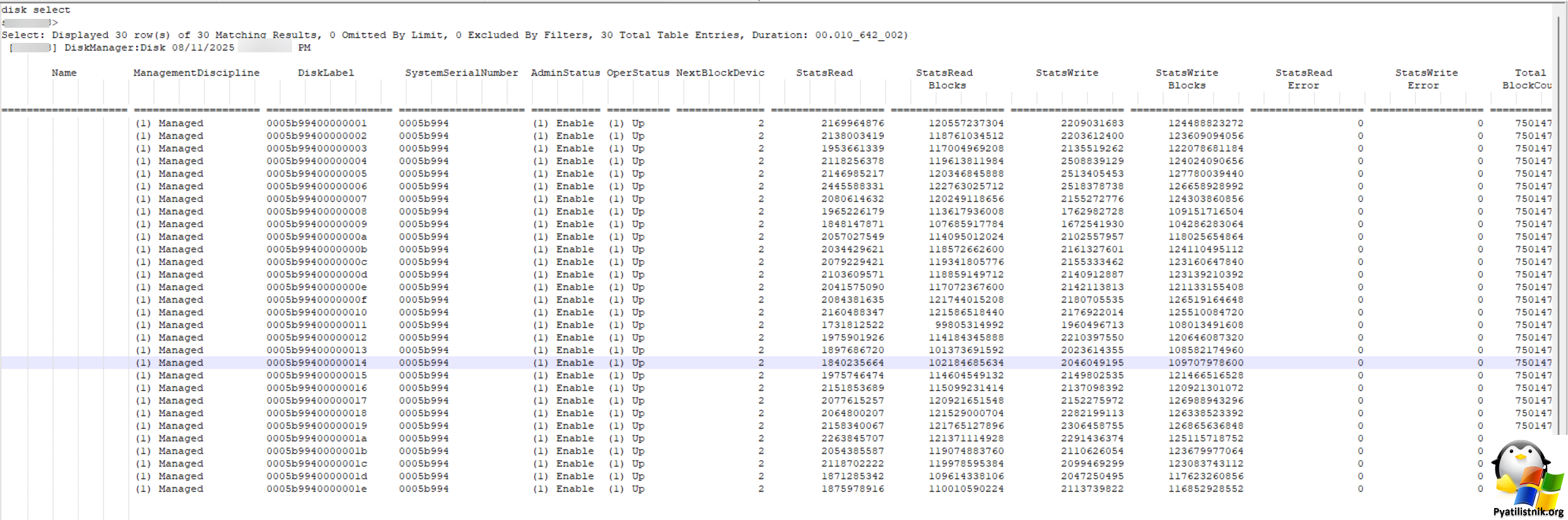The height and width of the screenshot is (520, 1568).
Task: Click StatsRead Blocks value 99805314992
Action: point(969,325)
